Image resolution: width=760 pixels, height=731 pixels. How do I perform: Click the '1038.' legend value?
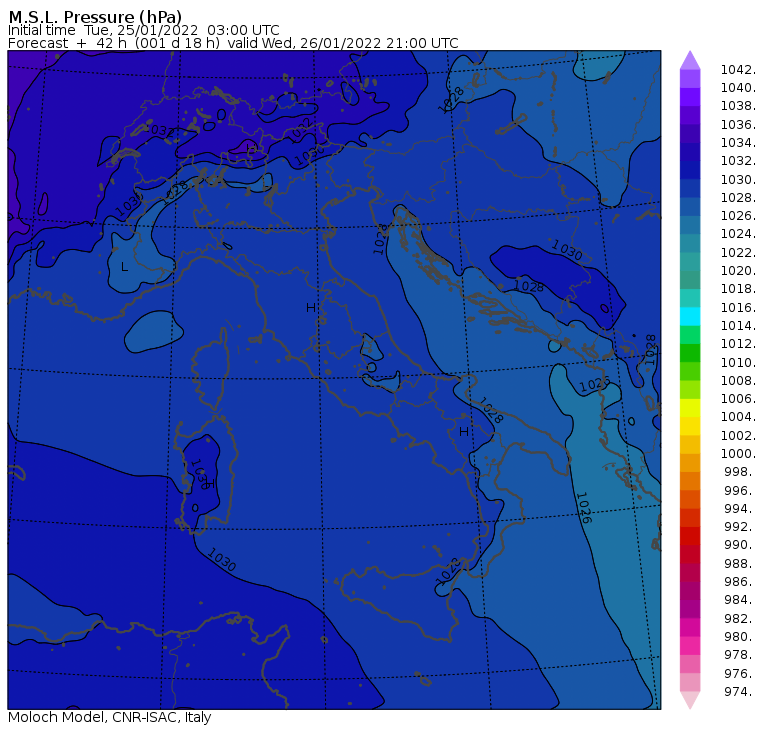coord(738,106)
